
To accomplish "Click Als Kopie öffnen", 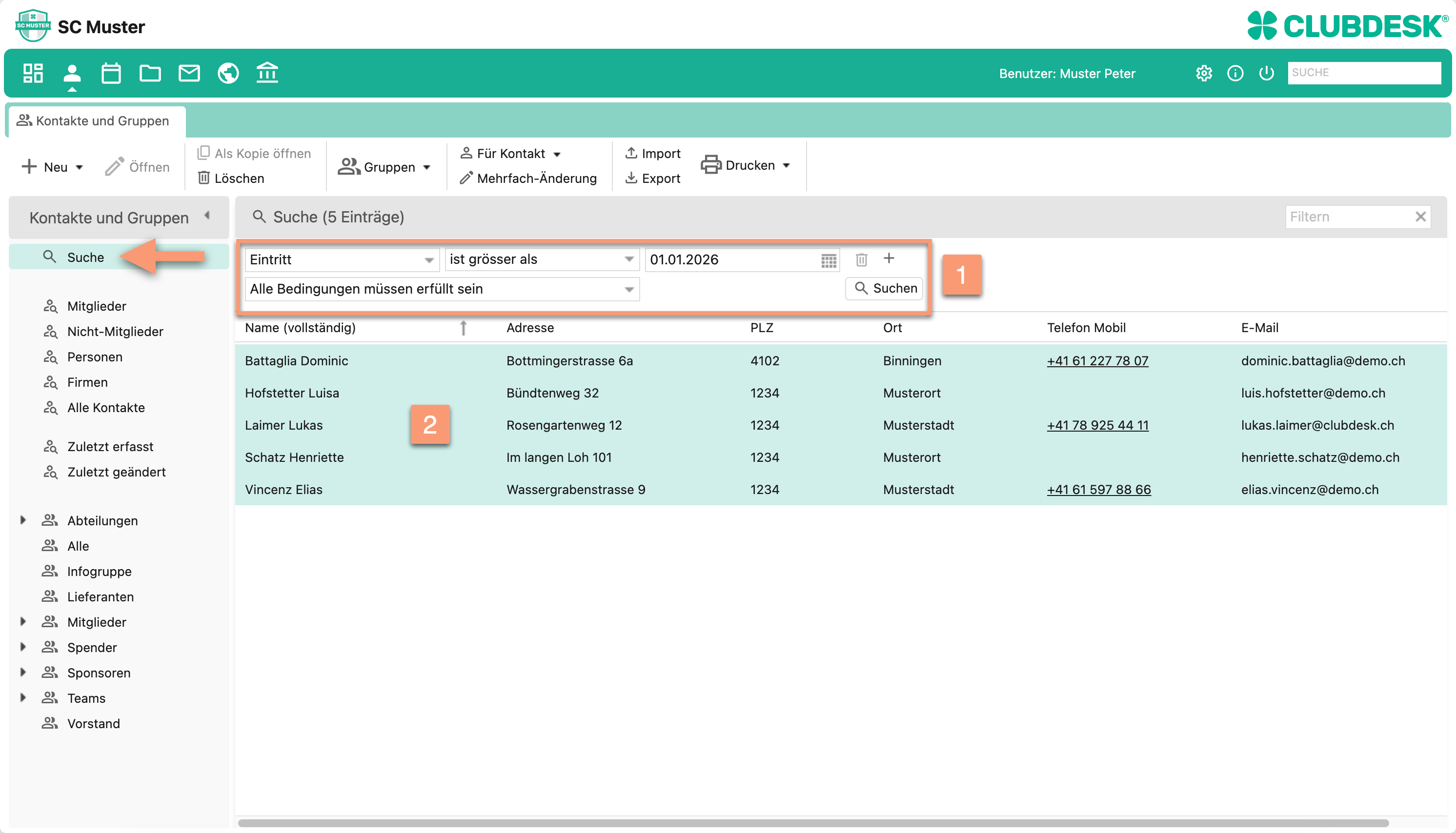I will click(x=254, y=153).
